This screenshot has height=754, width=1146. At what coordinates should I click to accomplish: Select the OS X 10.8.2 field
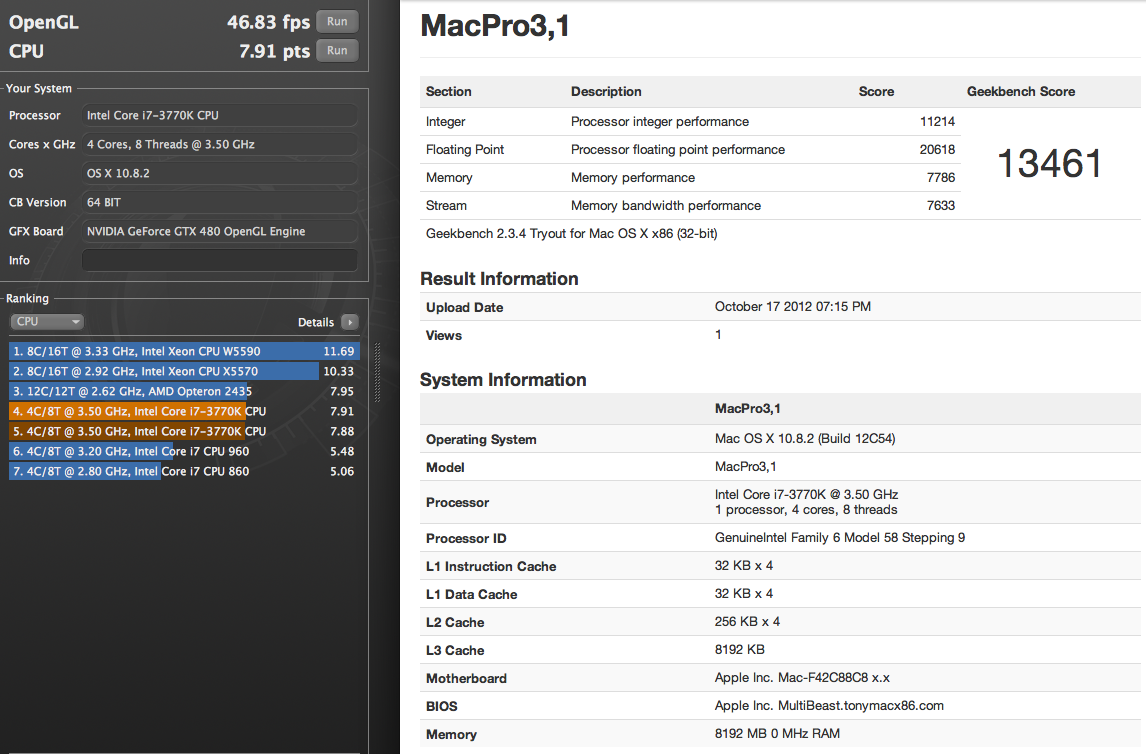coord(220,173)
